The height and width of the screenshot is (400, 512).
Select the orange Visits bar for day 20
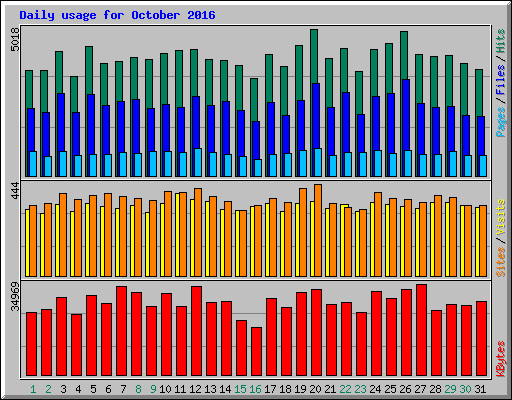coord(318,230)
